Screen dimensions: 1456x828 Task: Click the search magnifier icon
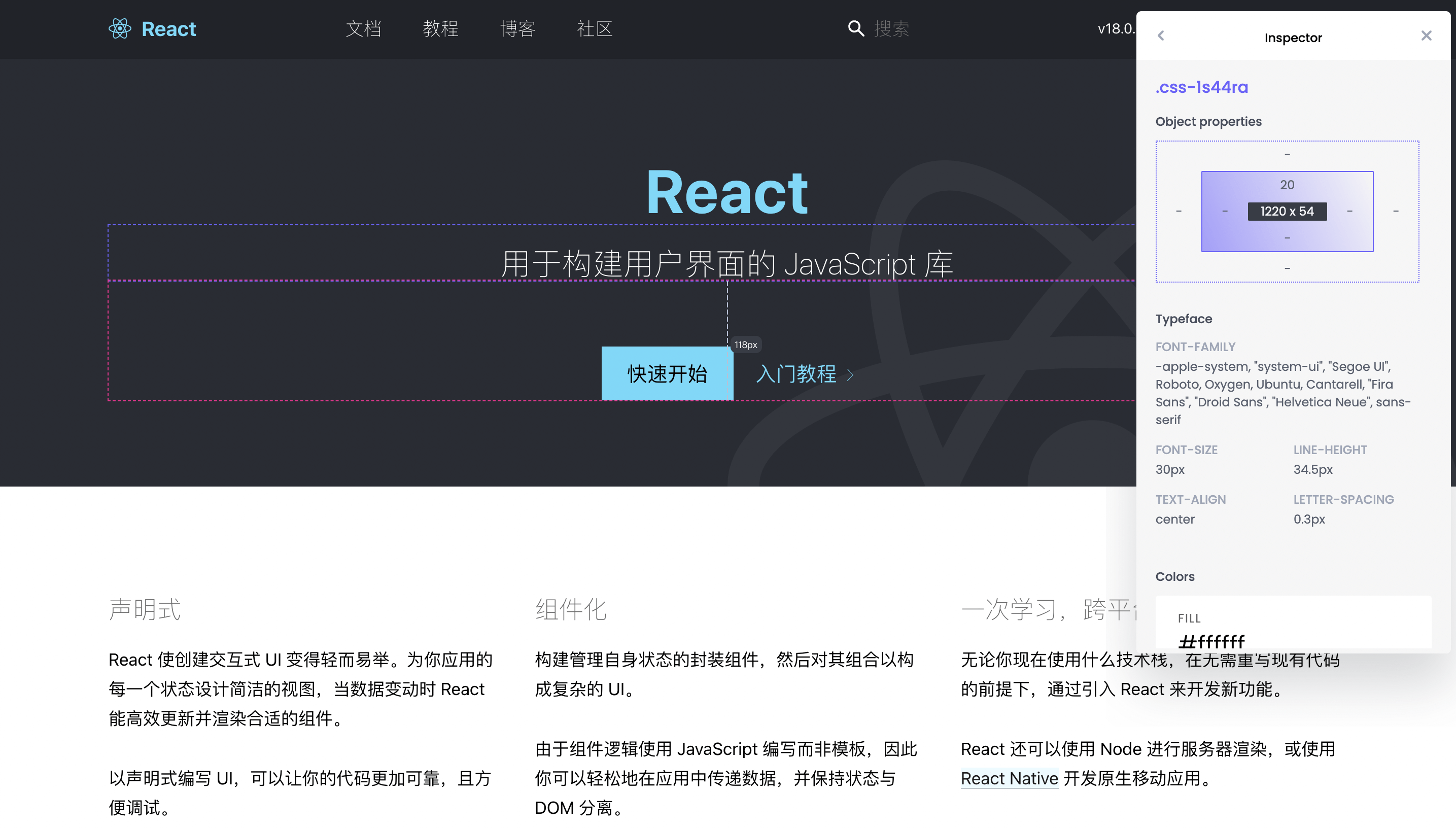(856, 28)
